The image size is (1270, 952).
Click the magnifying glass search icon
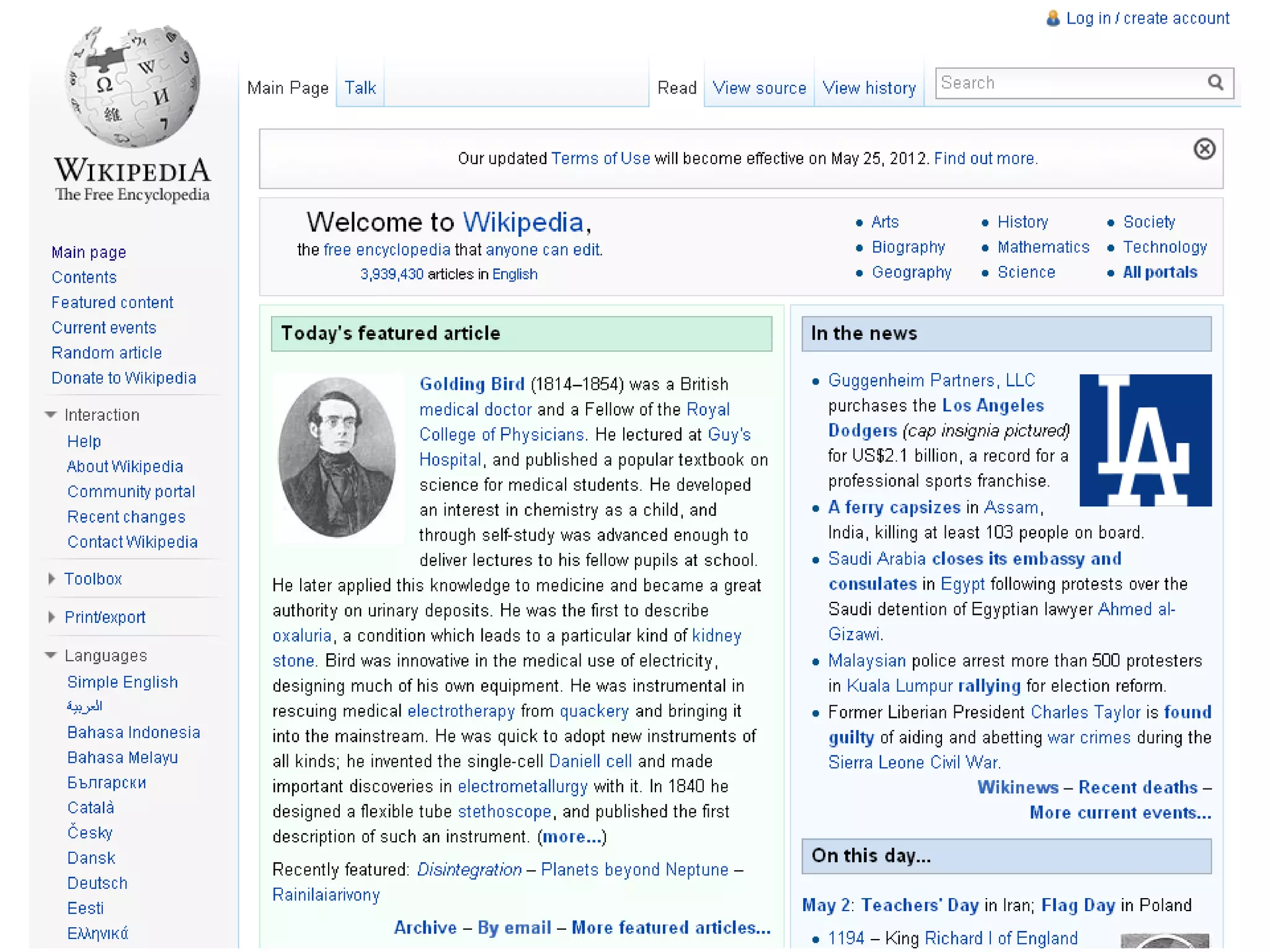pyautogui.click(x=1215, y=83)
